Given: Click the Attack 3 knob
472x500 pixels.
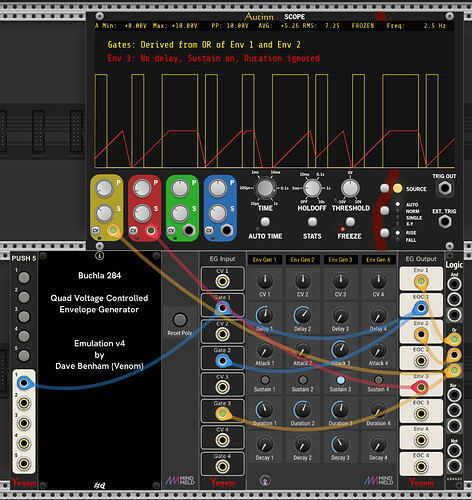Looking at the screenshot, I should (340, 349).
